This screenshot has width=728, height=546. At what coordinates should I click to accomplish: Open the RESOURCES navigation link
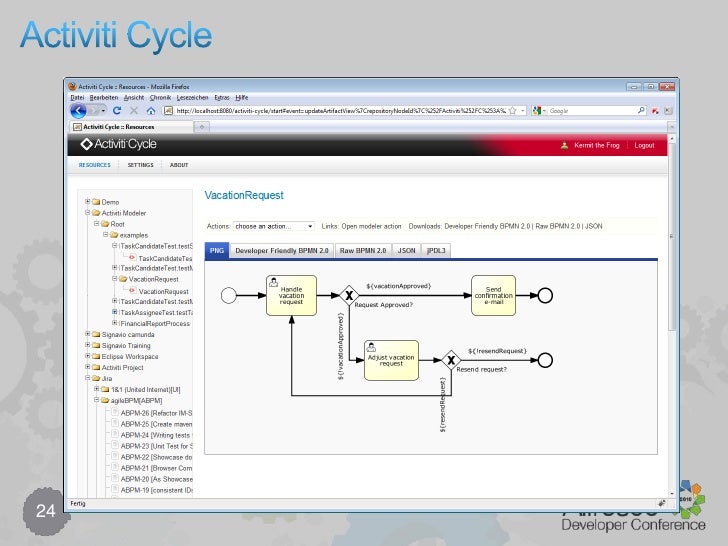(x=94, y=165)
